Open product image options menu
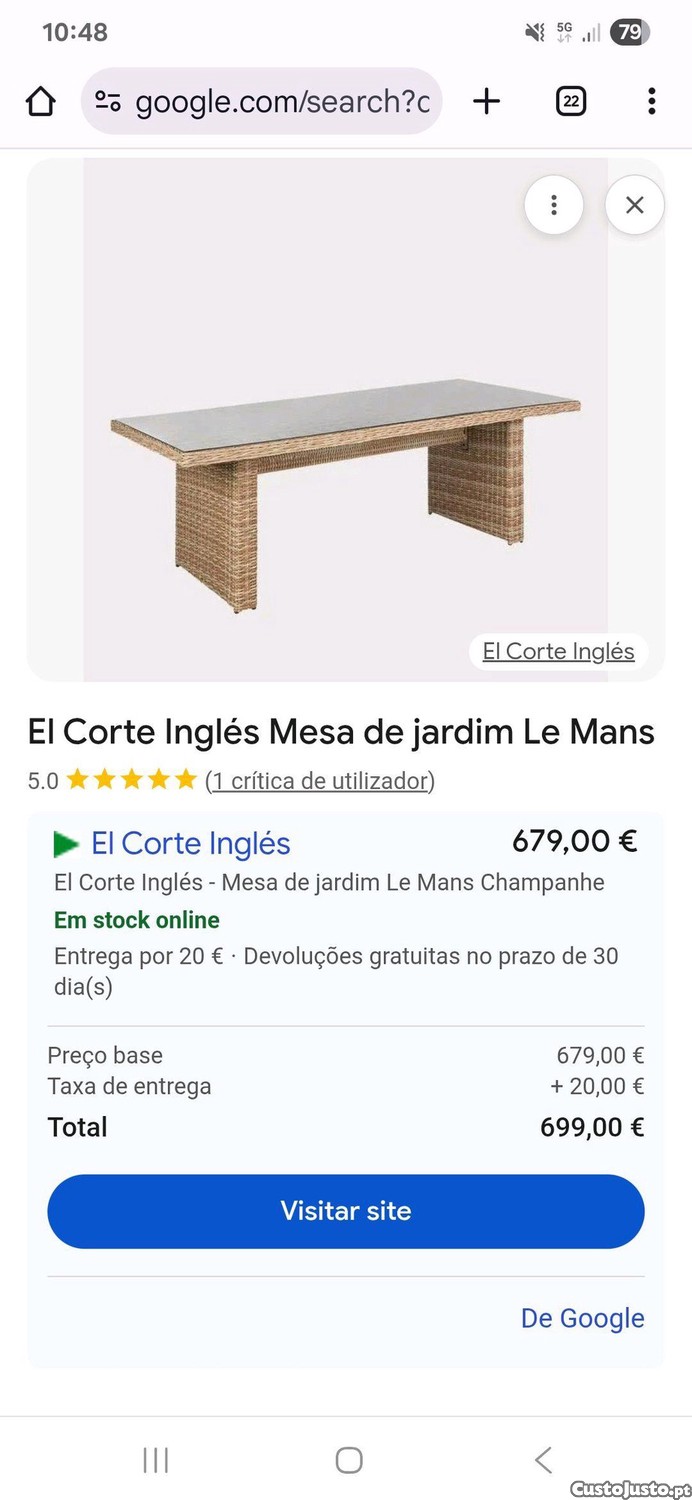Screen dimensions: 692x1500 [x=553, y=205]
